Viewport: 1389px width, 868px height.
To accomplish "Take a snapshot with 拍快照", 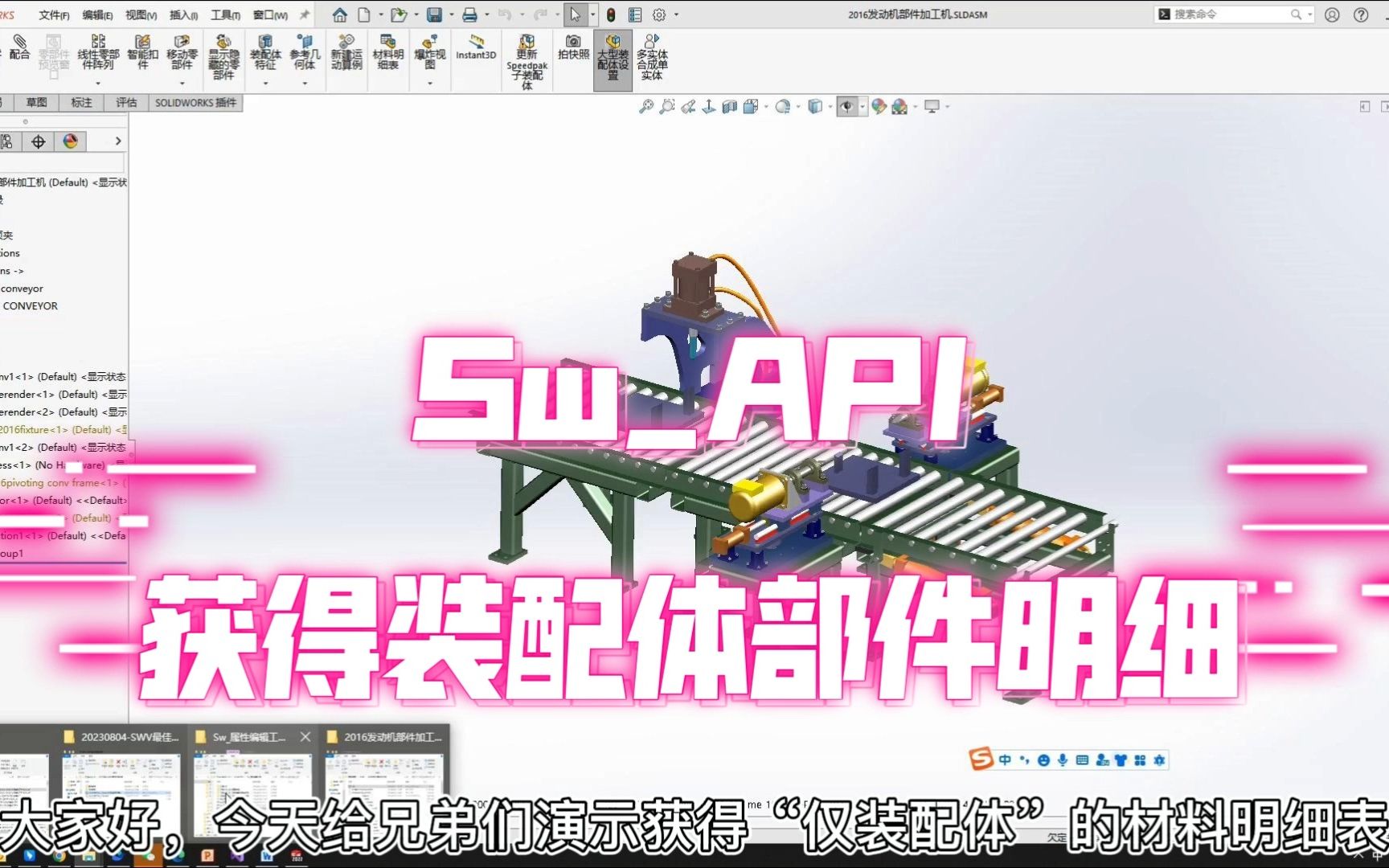I will tap(573, 48).
